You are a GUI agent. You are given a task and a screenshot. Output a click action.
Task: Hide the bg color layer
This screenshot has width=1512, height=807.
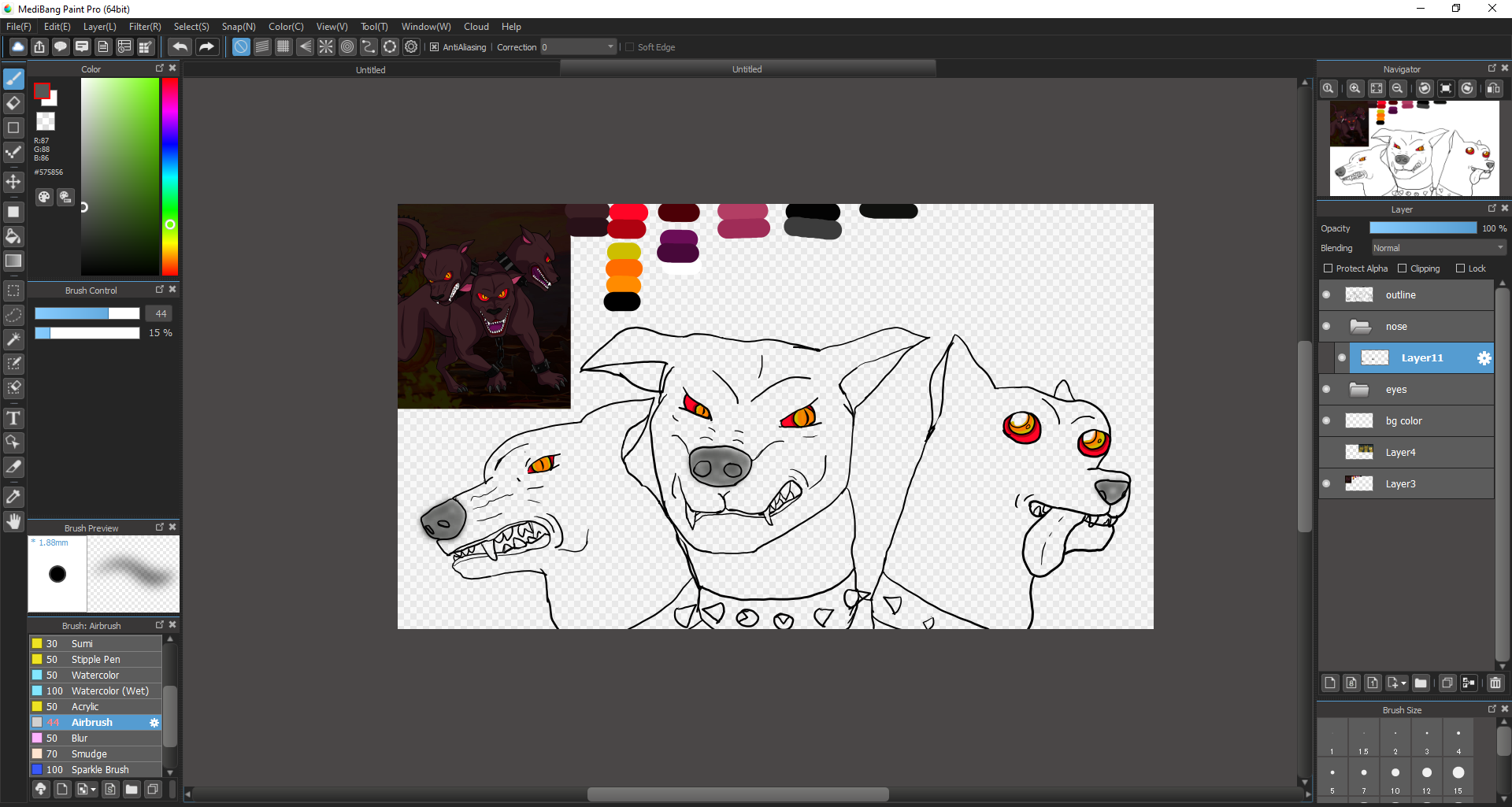(x=1326, y=421)
